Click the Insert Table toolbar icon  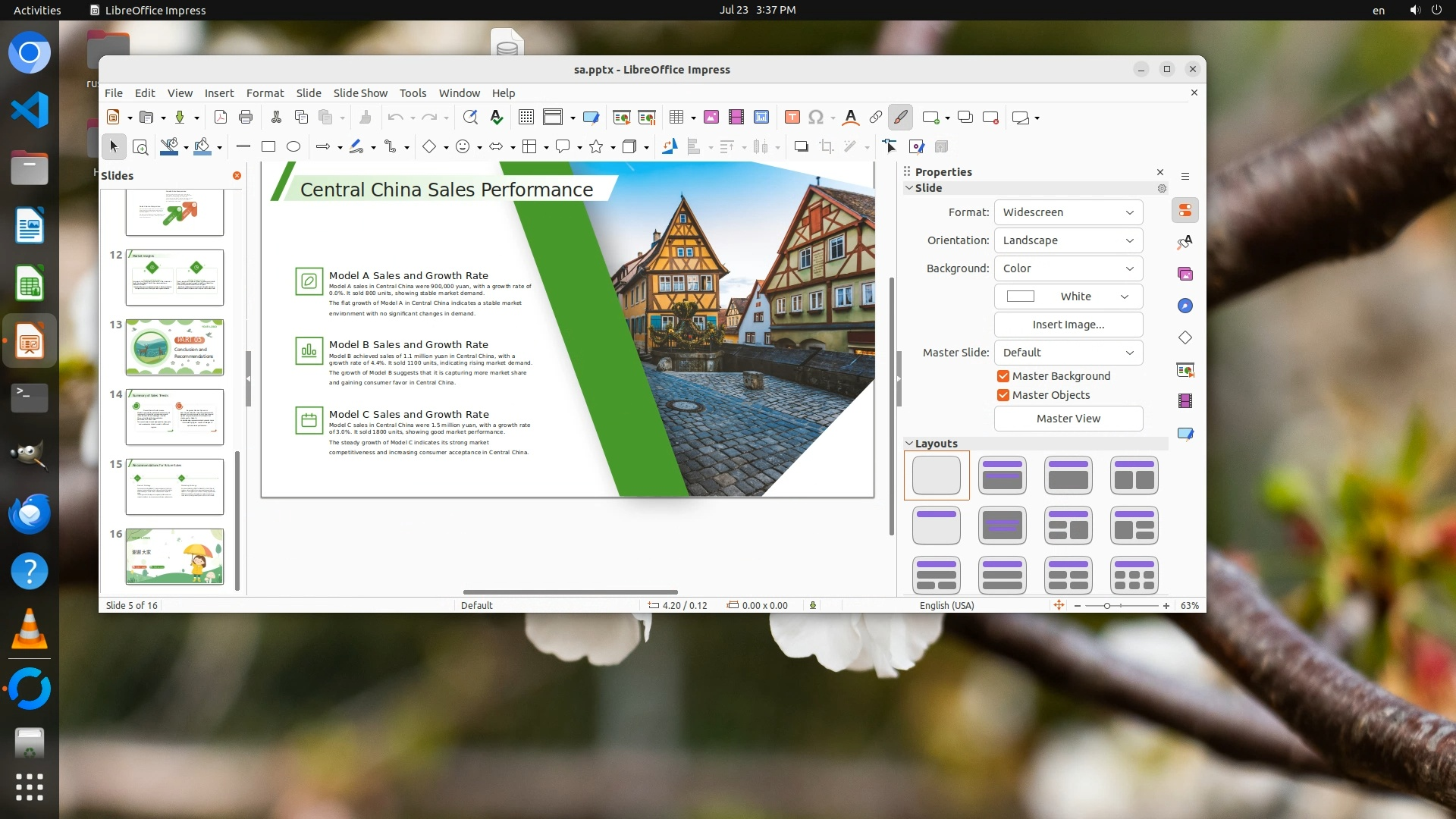point(676,117)
